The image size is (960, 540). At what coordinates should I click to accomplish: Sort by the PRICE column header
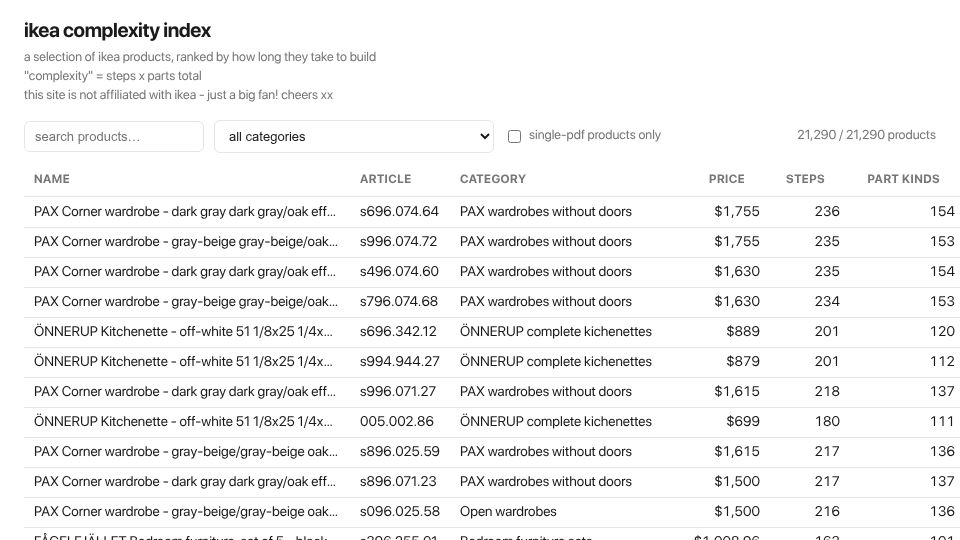(727, 179)
